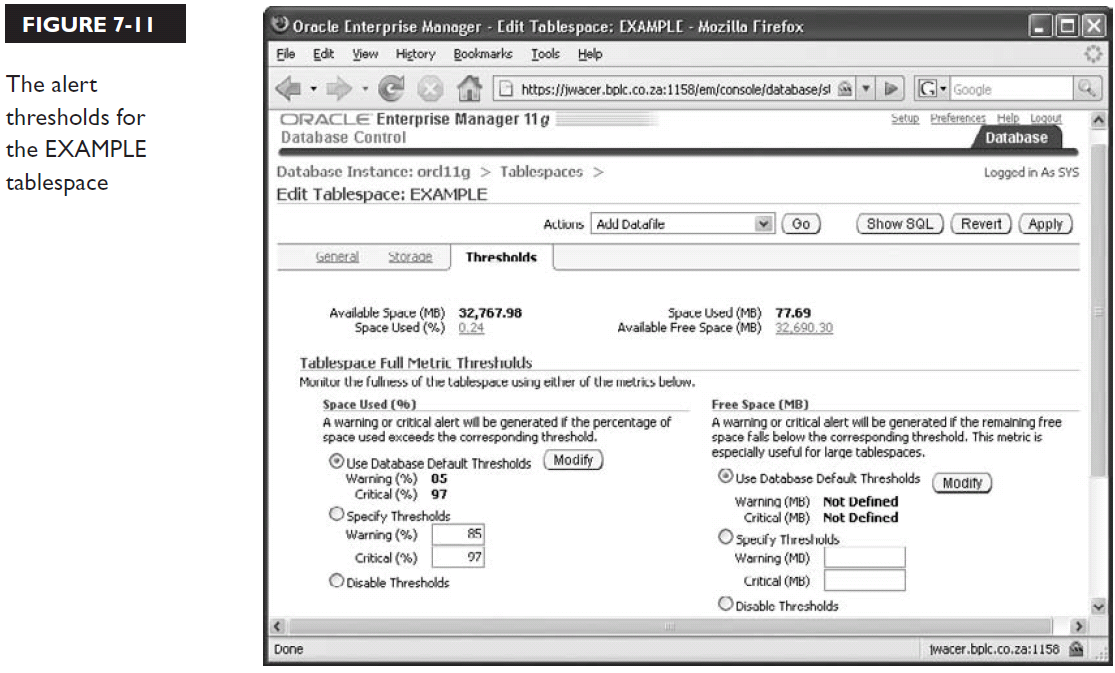Screen dimensions: 1115x673
Task: Click the Back navigation arrow
Action: click(290, 88)
